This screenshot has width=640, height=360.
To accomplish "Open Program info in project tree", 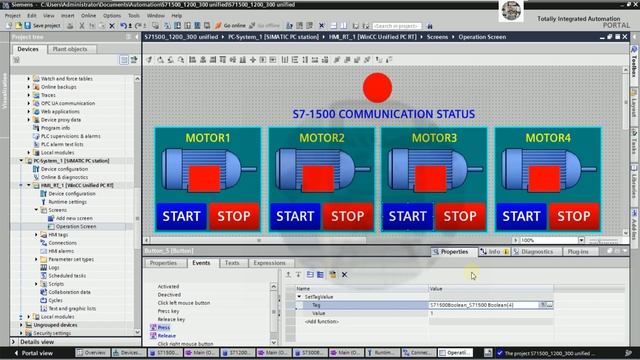I will coord(55,128).
